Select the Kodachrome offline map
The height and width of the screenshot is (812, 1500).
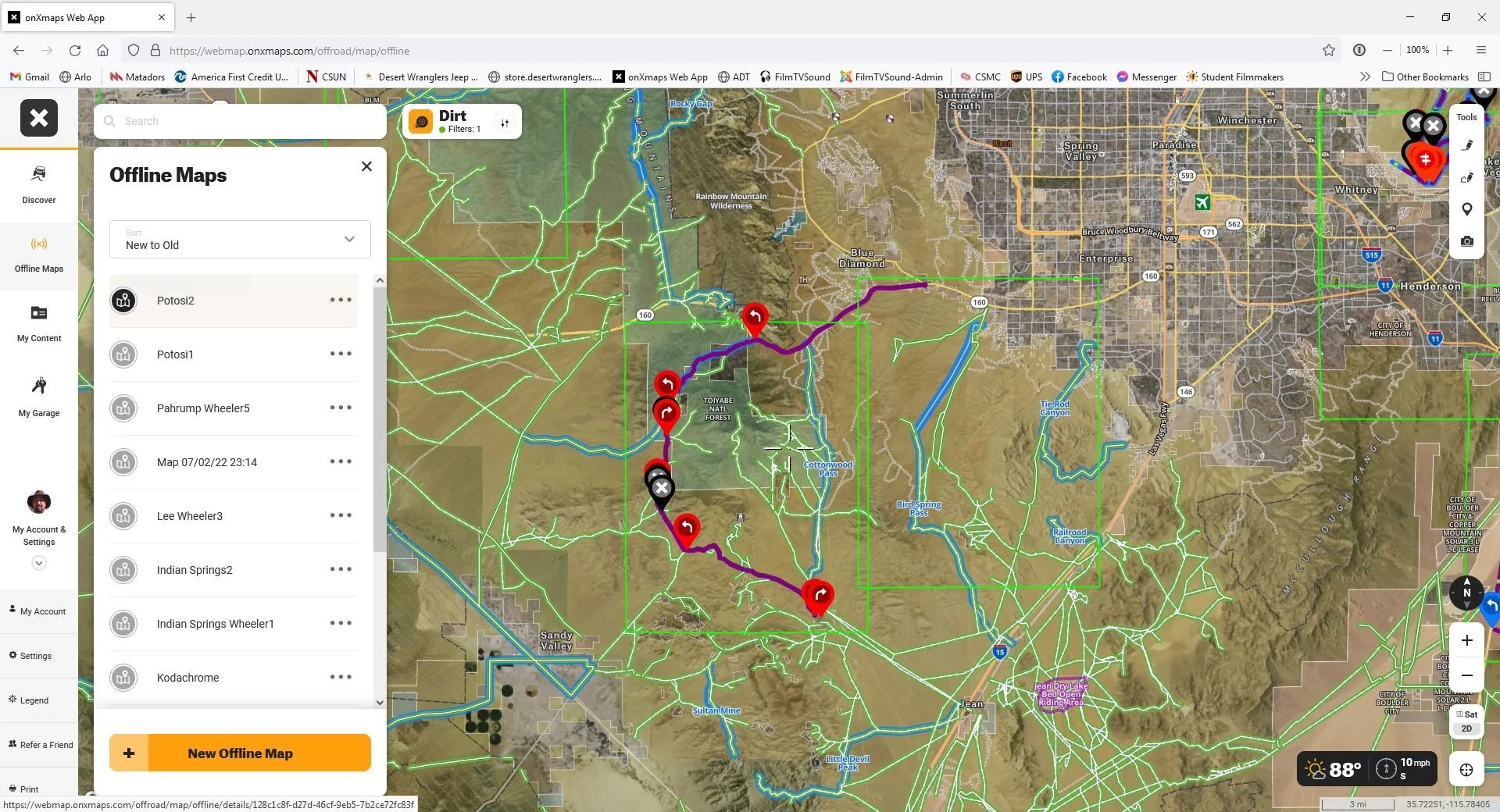tap(233, 678)
